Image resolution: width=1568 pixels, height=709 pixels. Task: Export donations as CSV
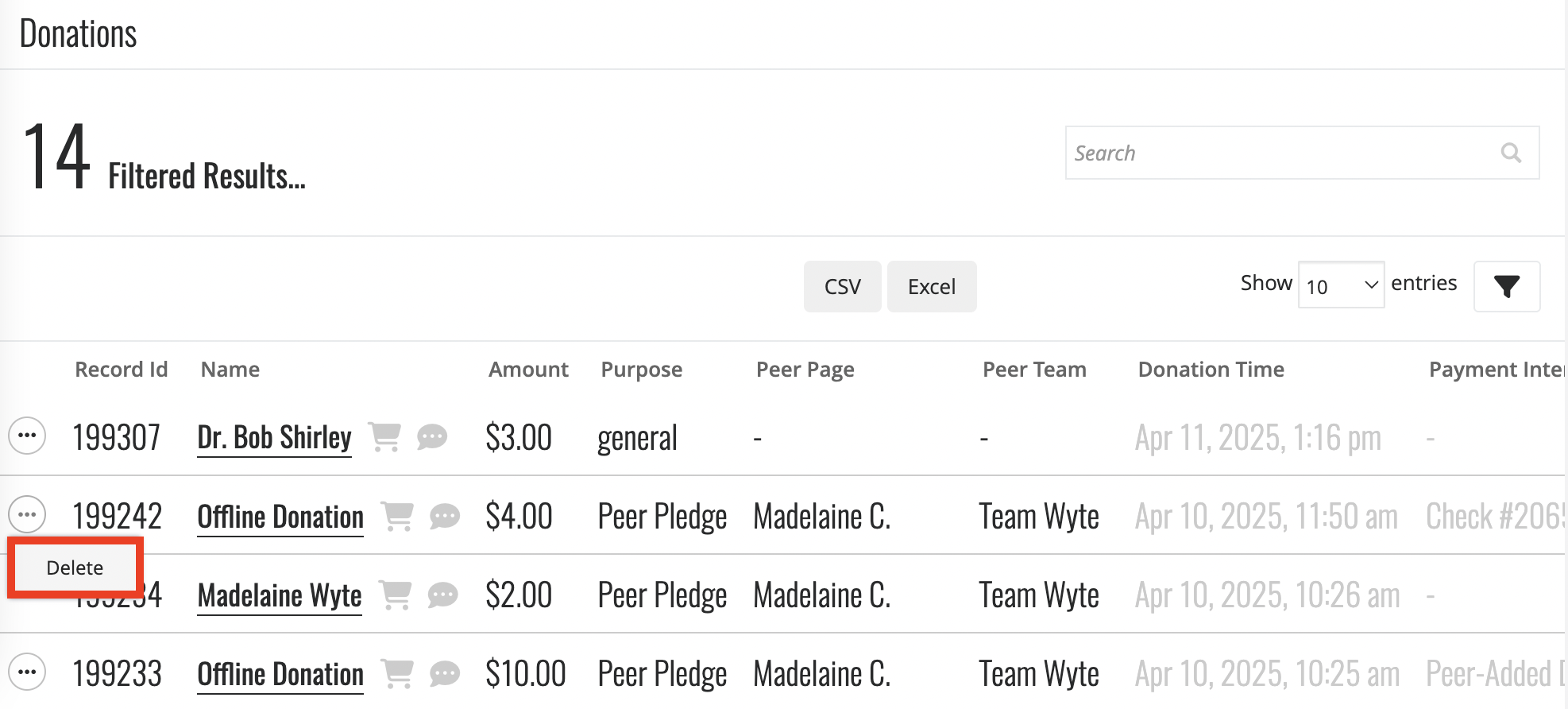[842, 286]
